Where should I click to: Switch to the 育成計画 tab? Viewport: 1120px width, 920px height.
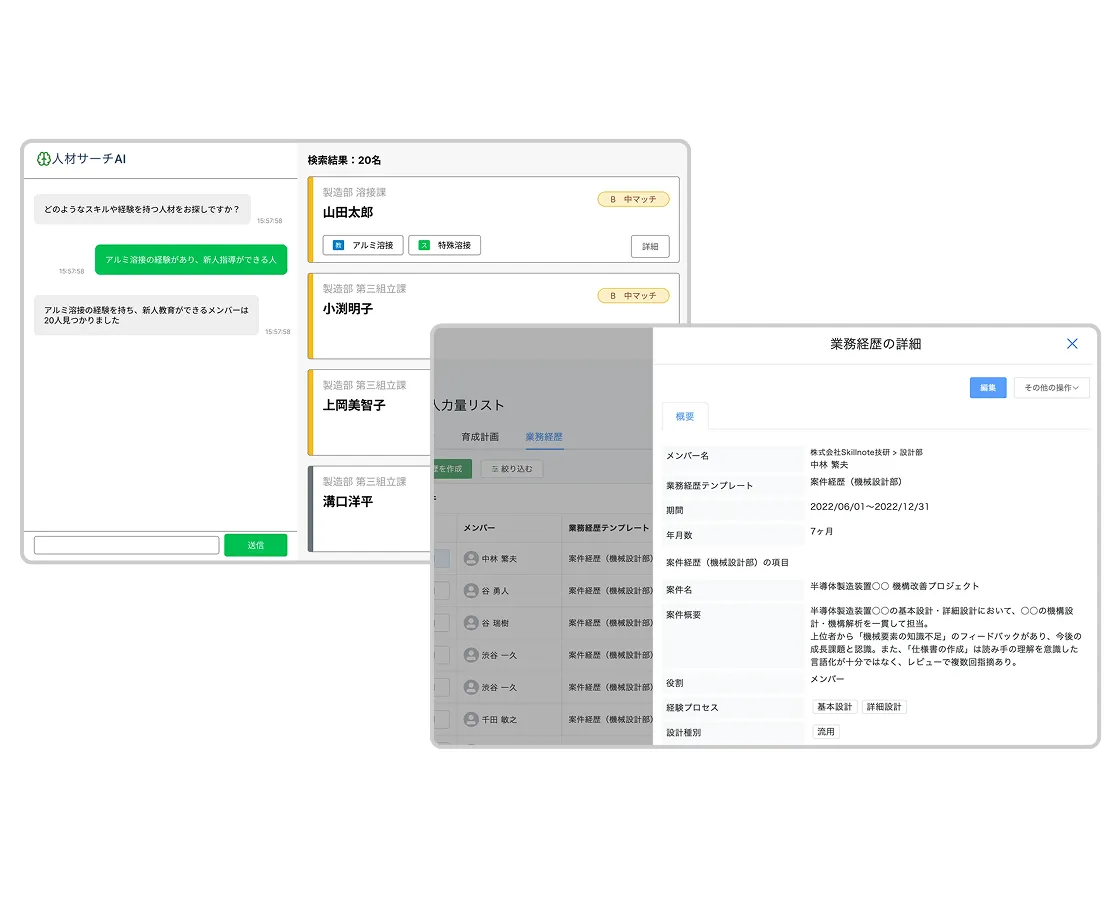pos(480,437)
